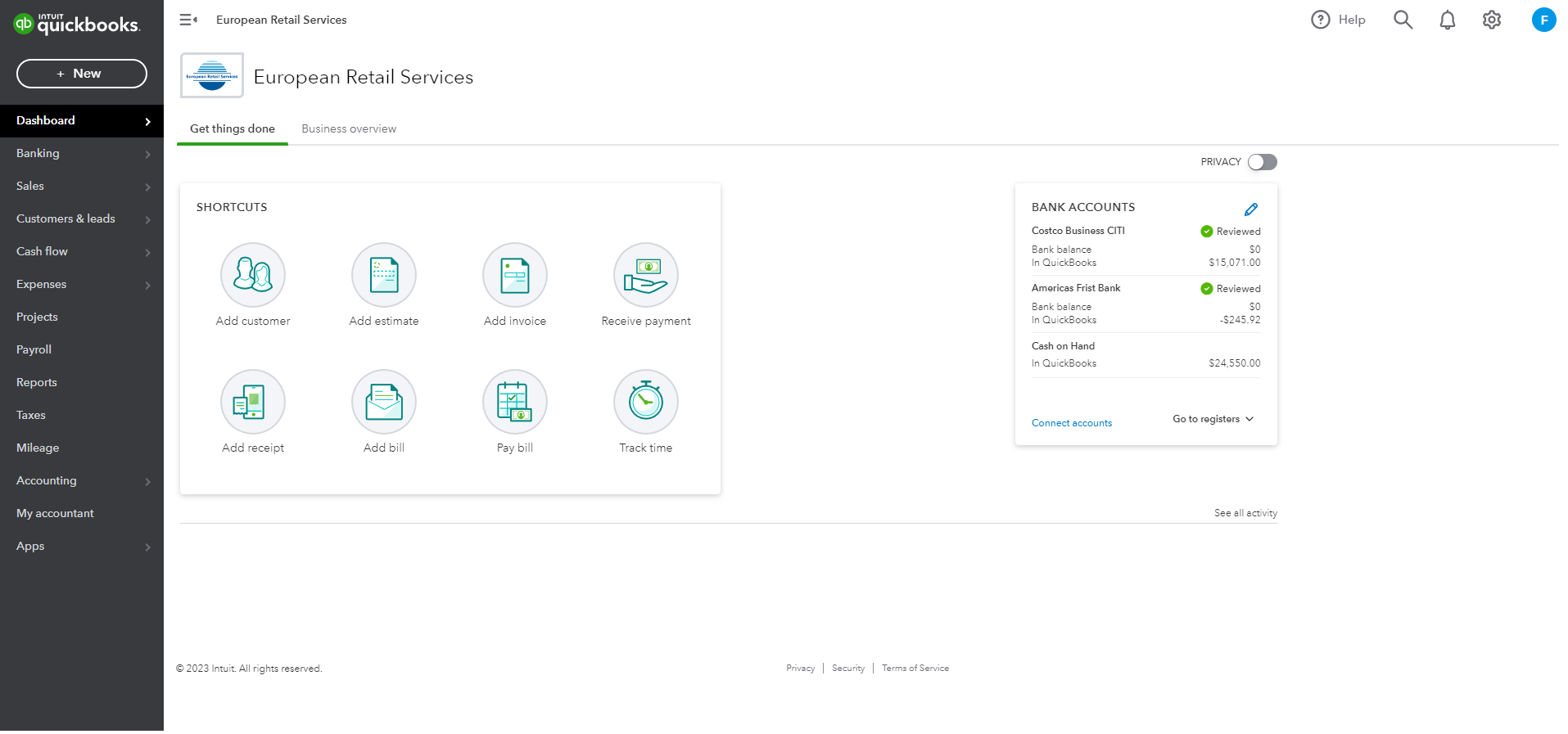The height and width of the screenshot is (734, 1568).
Task: Open the Receive payment shortcut icon
Action: pyautogui.click(x=646, y=275)
